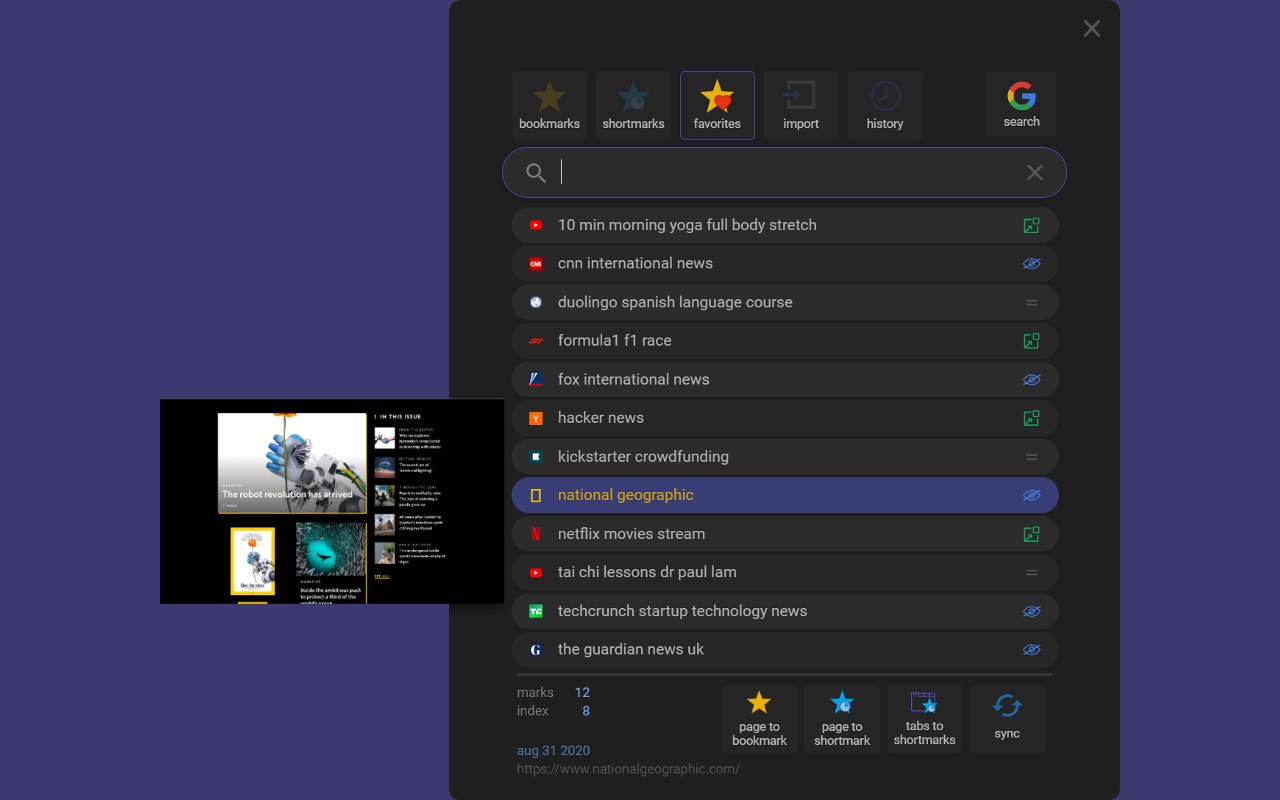Open 10 min morning yoga bookmark

785,225
